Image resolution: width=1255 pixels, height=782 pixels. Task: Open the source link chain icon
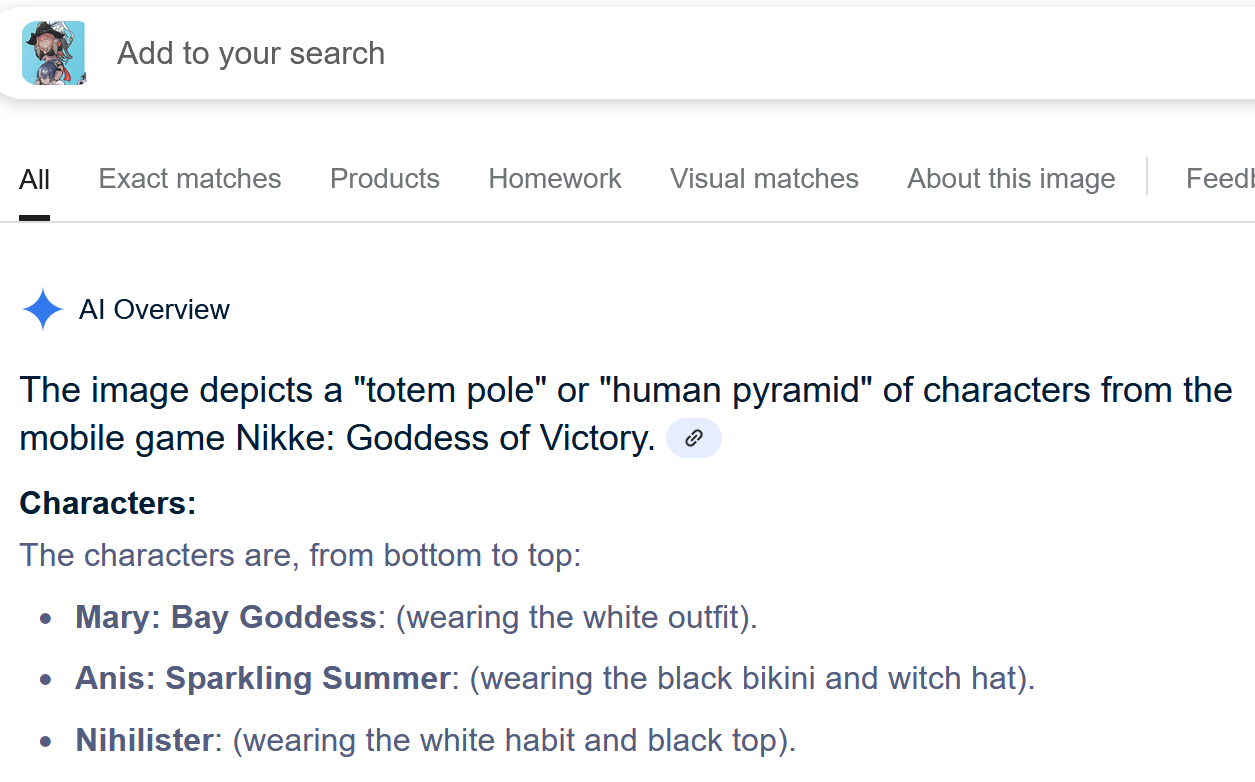(694, 438)
